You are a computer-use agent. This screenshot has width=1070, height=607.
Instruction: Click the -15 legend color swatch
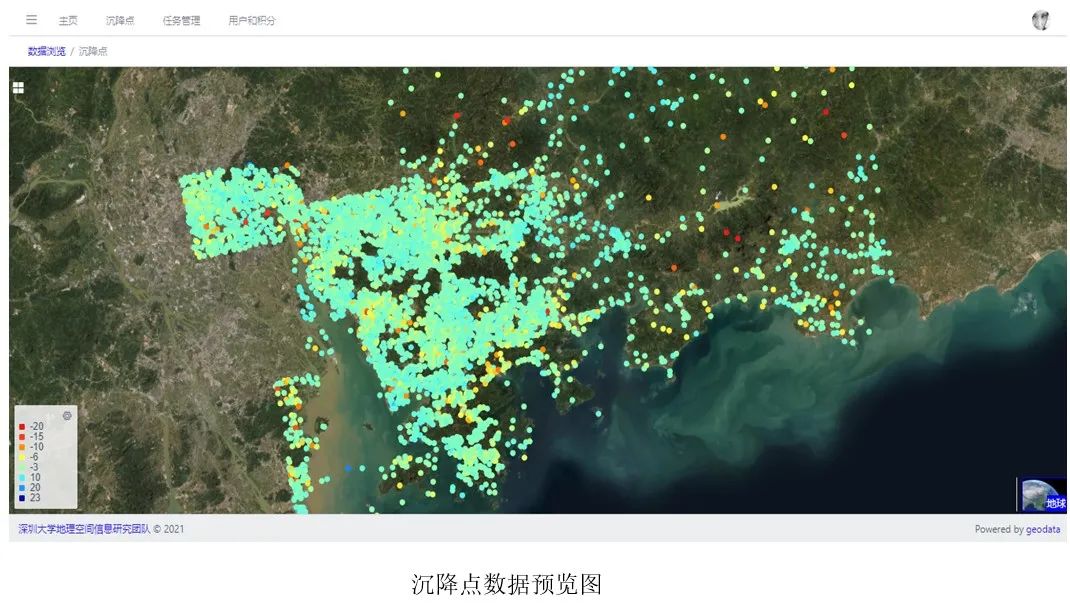click(22, 437)
